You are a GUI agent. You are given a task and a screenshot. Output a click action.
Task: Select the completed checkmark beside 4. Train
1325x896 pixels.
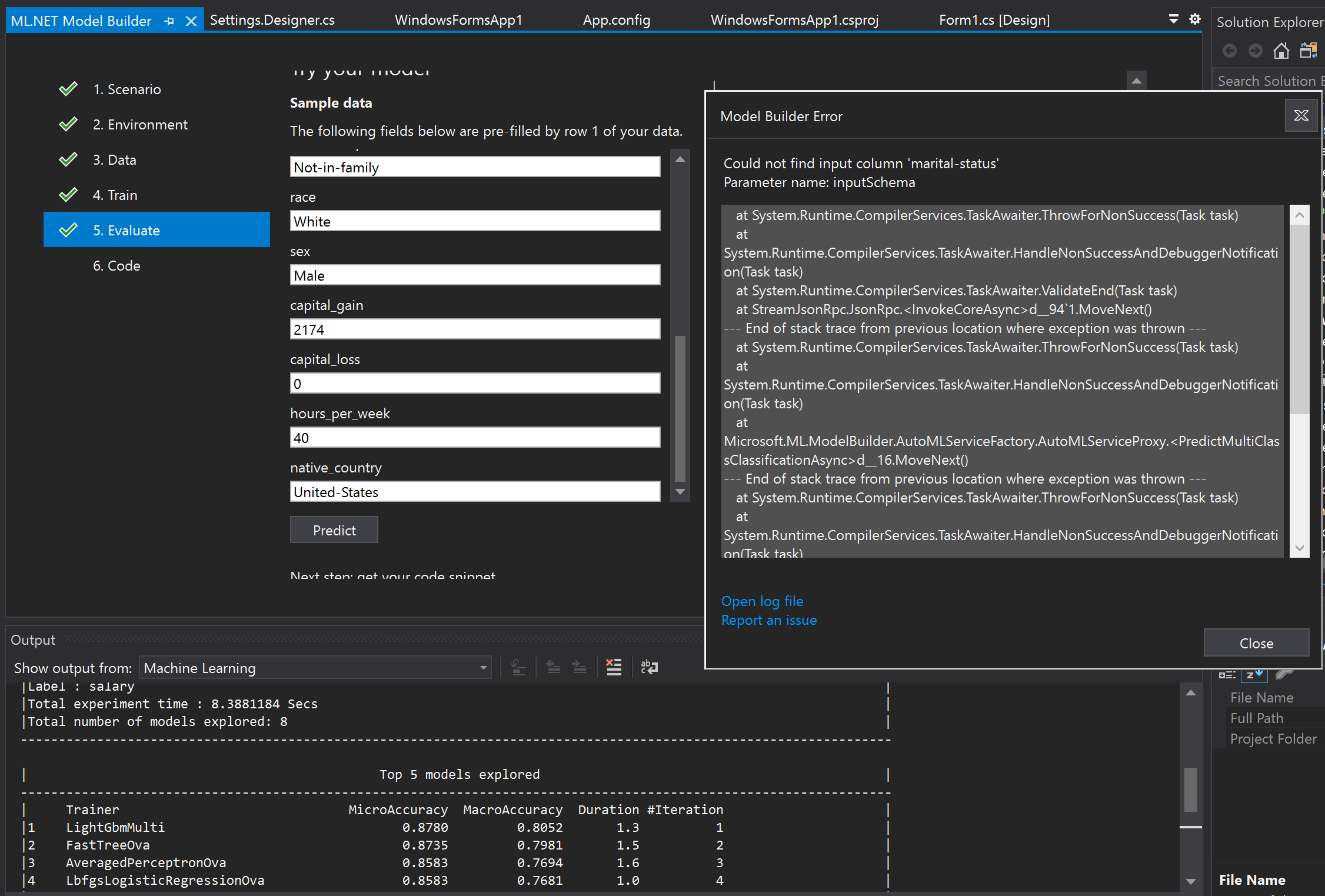[68, 194]
